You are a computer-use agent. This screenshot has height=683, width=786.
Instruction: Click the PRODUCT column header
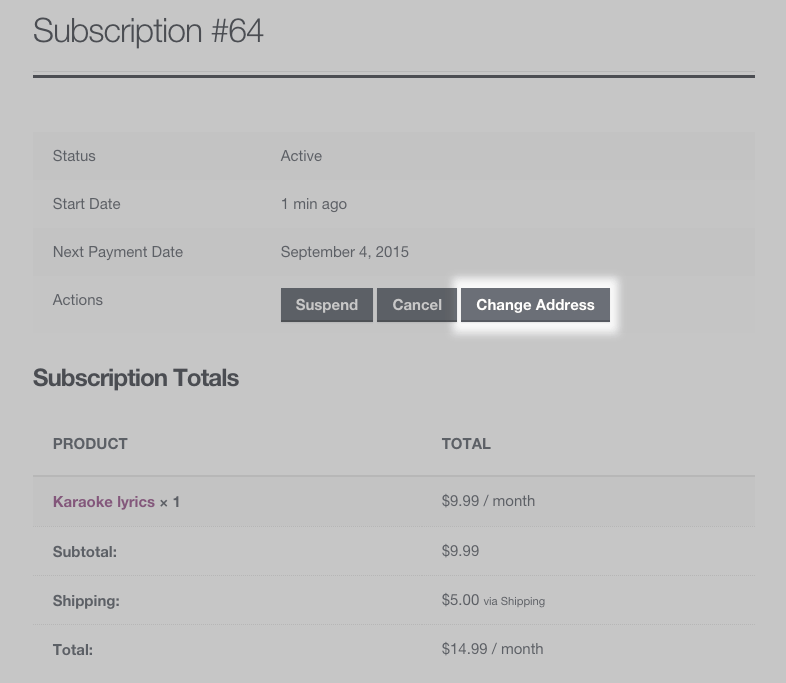tap(90, 443)
